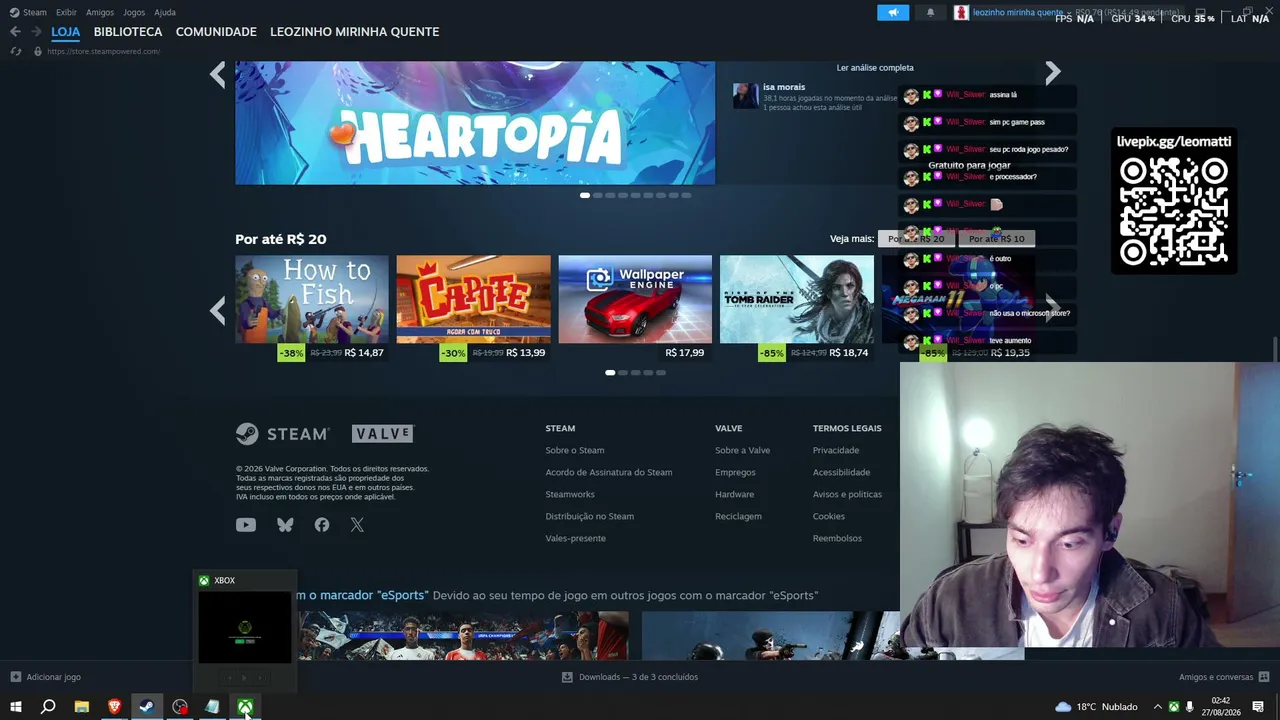Click the Por até R$ 10 button
This screenshot has width=1280, height=720.
click(x=996, y=239)
